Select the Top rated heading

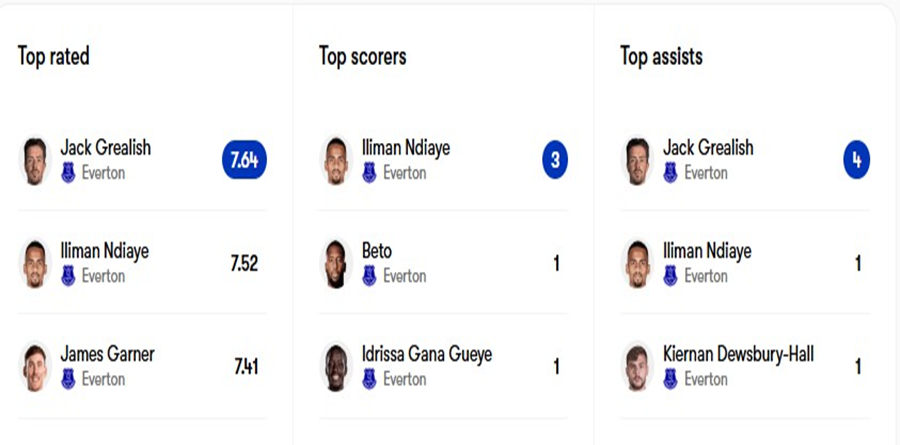(54, 56)
